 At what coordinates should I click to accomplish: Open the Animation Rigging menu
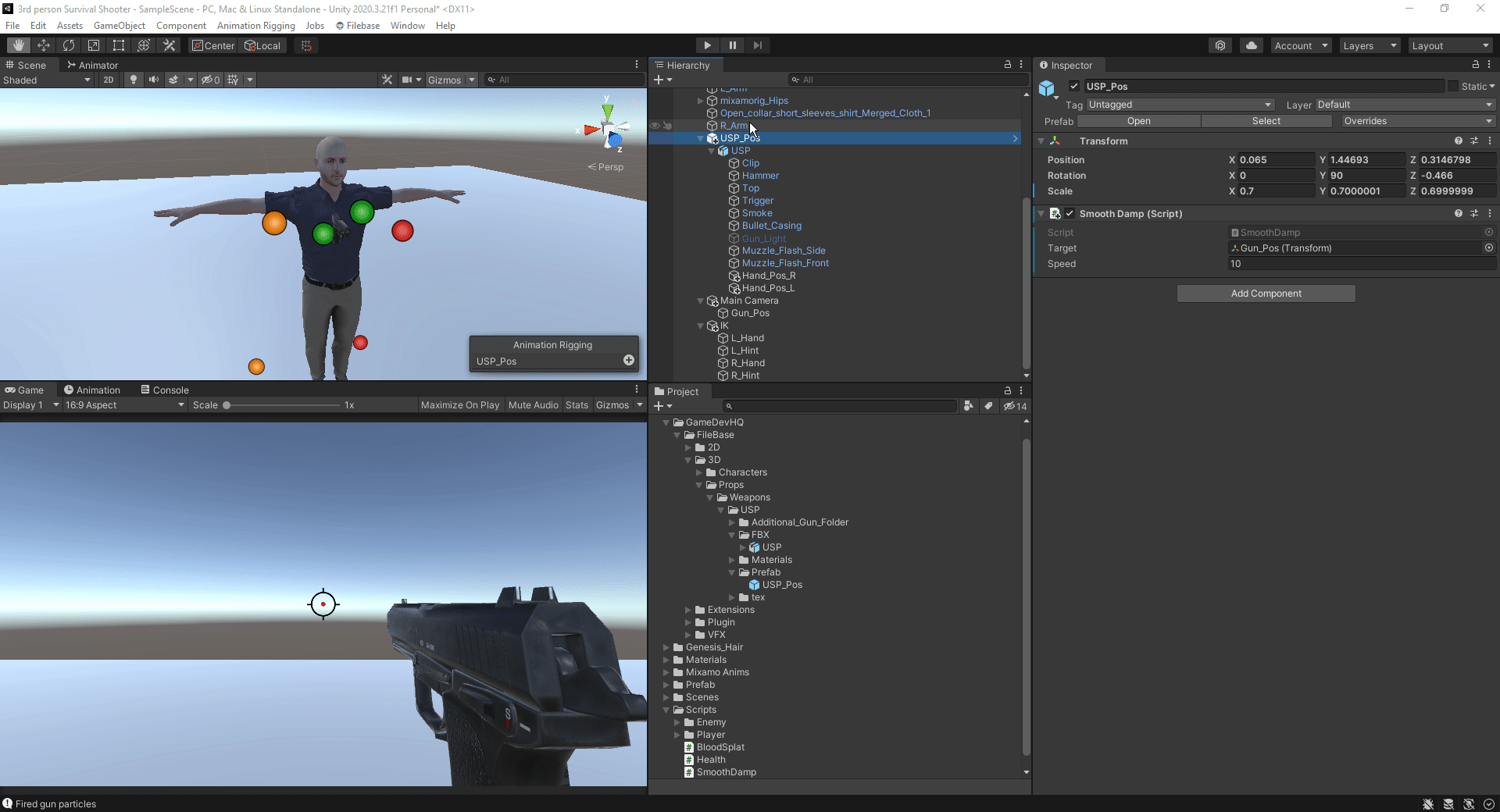click(x=255, y=26)
